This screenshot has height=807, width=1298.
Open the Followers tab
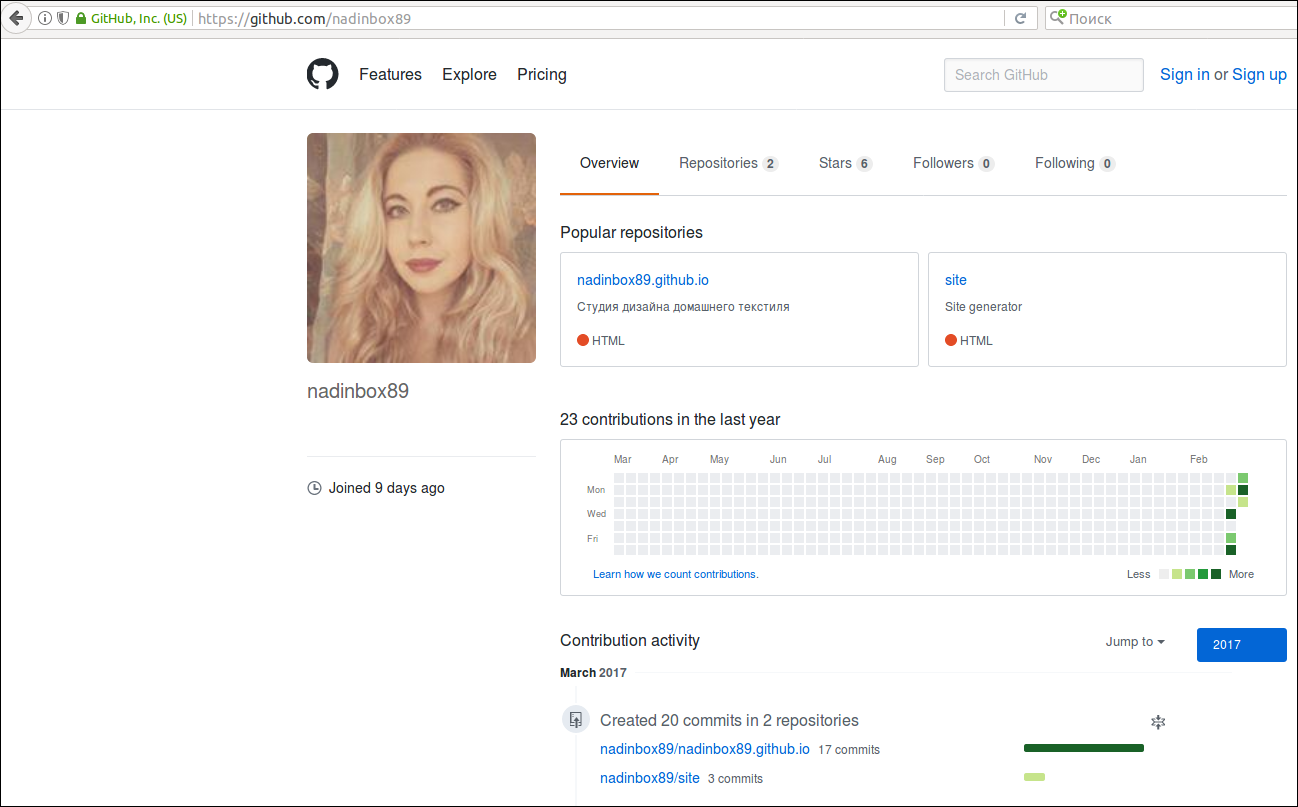[x=953, y=163]
